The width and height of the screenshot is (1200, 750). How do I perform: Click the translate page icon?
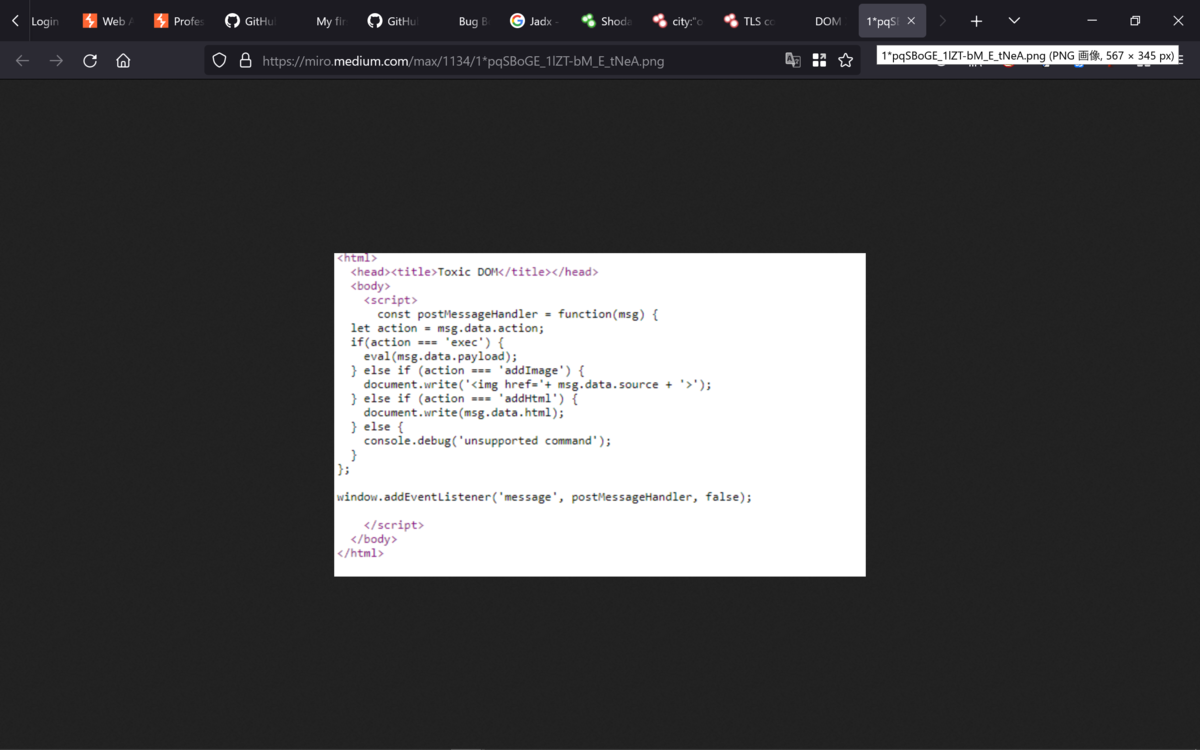(793, 61)
